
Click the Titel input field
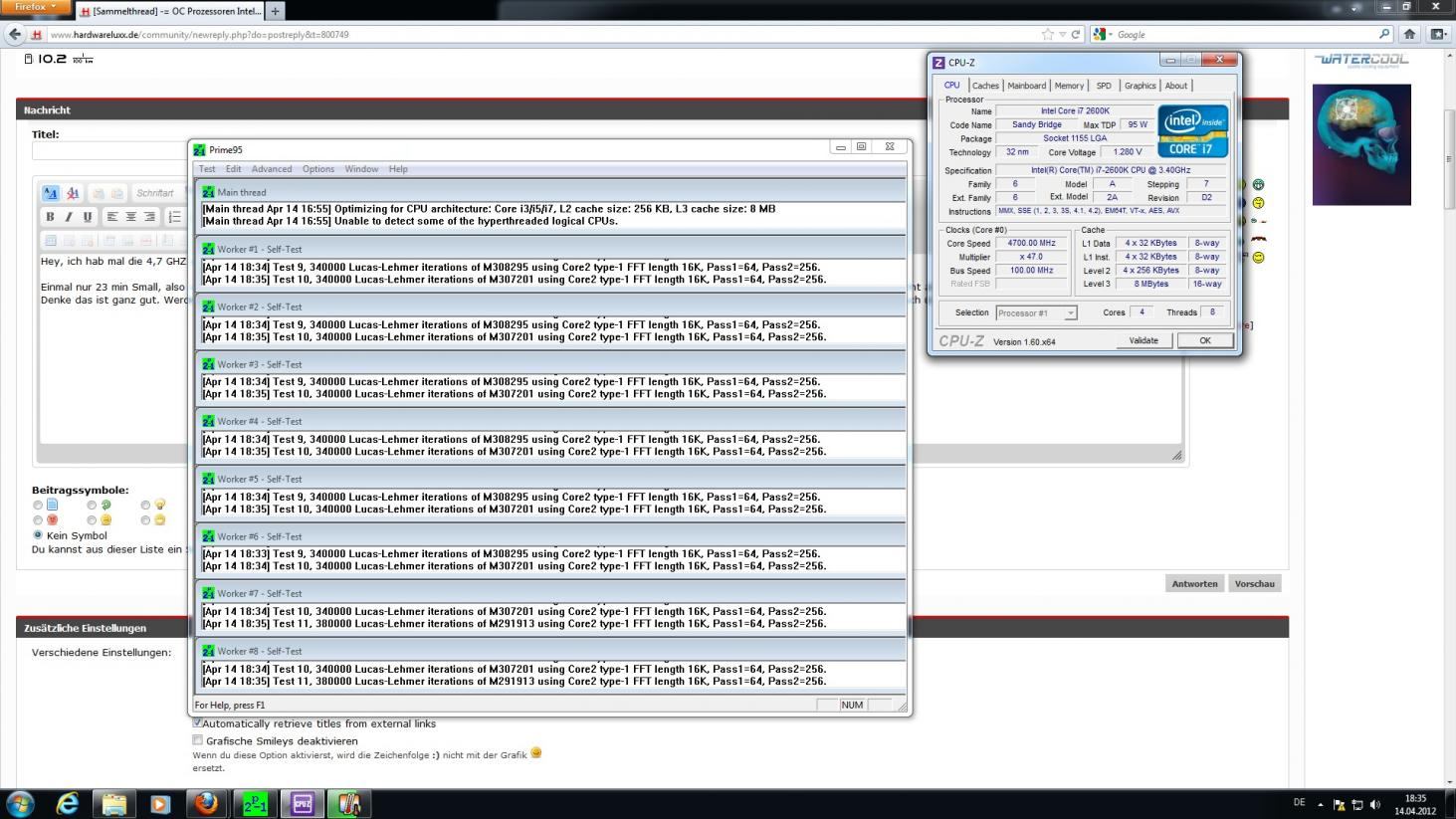point(109,151)
